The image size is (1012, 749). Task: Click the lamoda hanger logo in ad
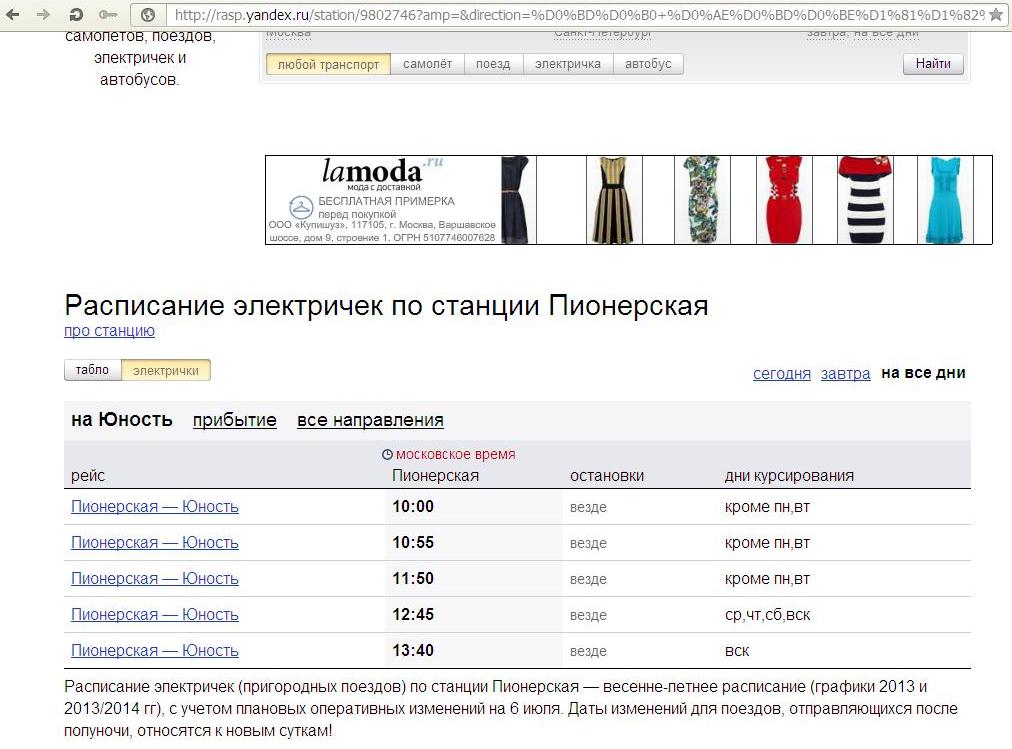point(300,207)
